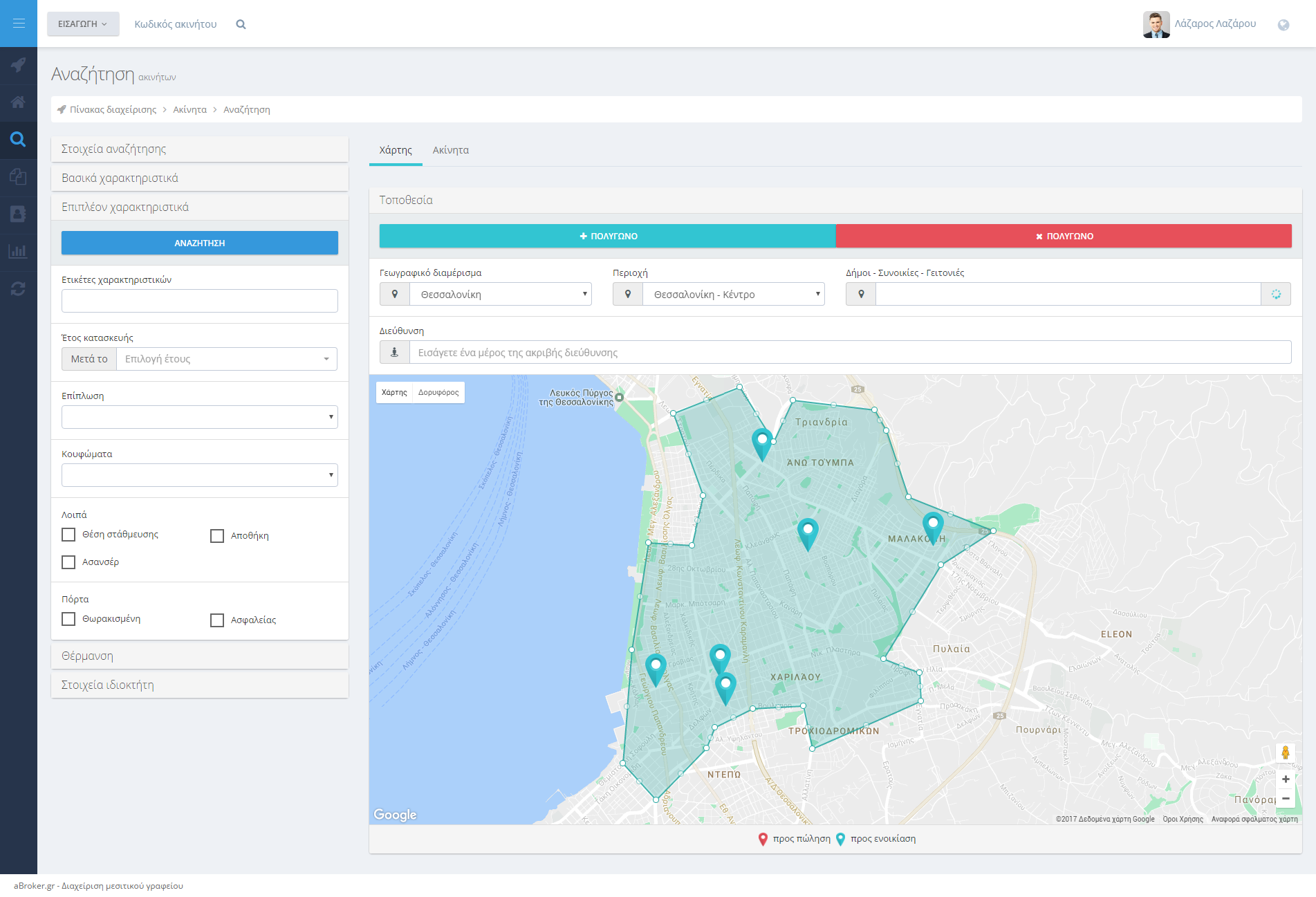Click the search magnifier in top bar

[241, 24]
